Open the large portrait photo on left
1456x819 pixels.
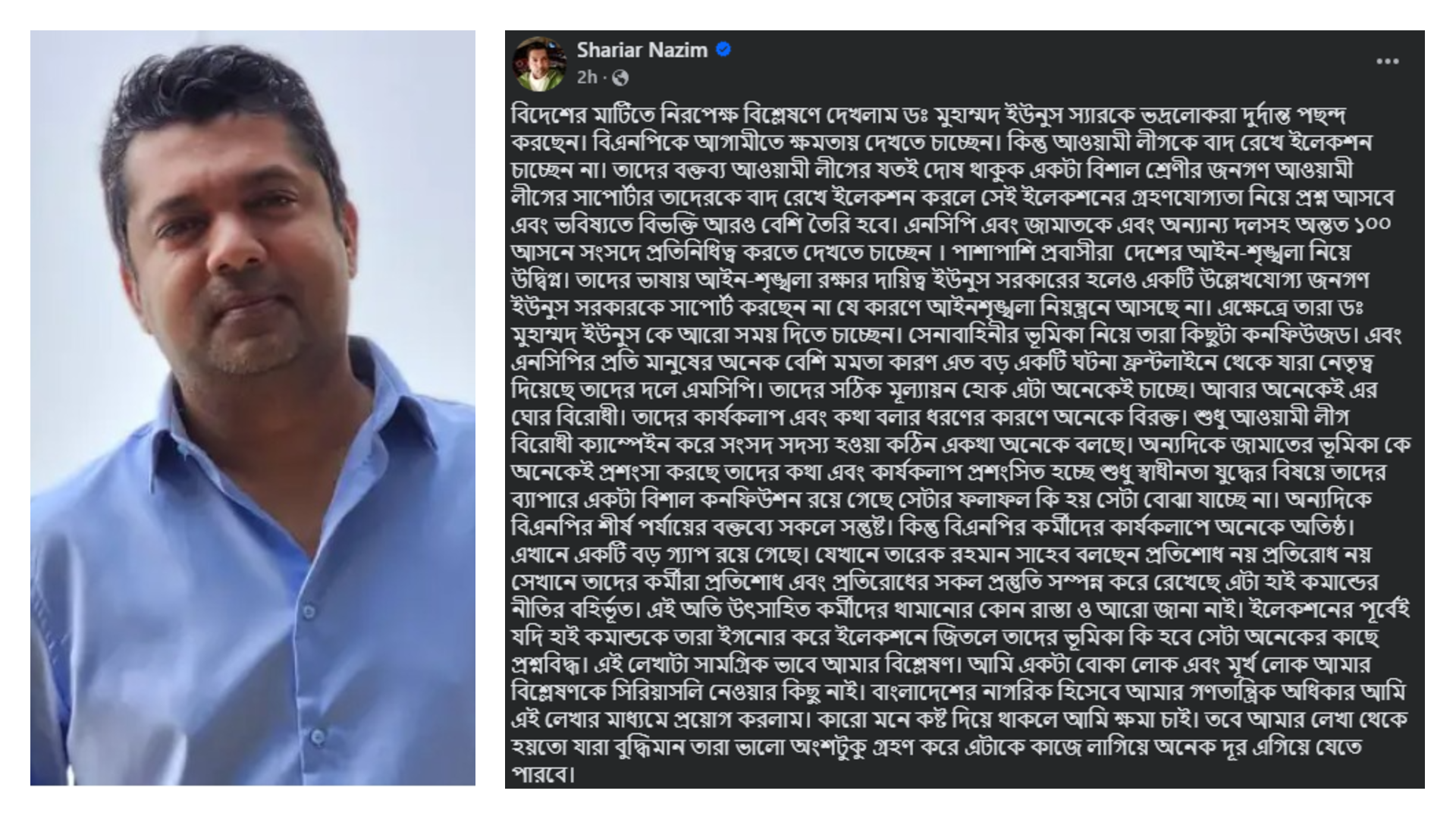tap(253, 408)
